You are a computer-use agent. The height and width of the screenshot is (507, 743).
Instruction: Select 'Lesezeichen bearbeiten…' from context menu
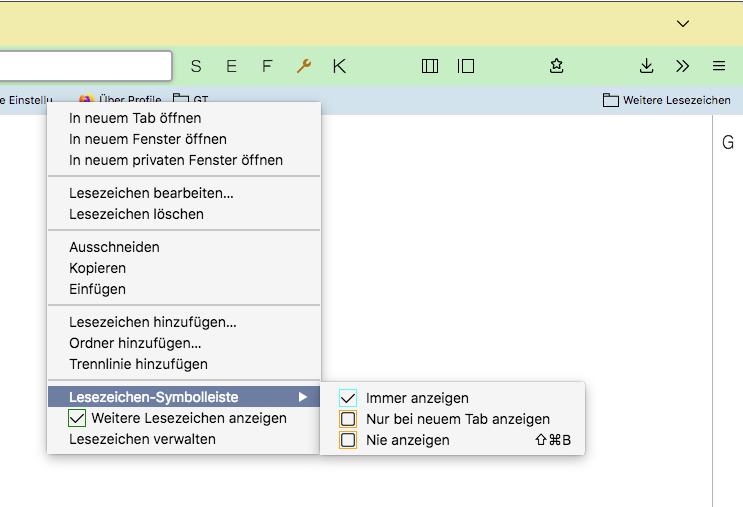click(151, 193)
